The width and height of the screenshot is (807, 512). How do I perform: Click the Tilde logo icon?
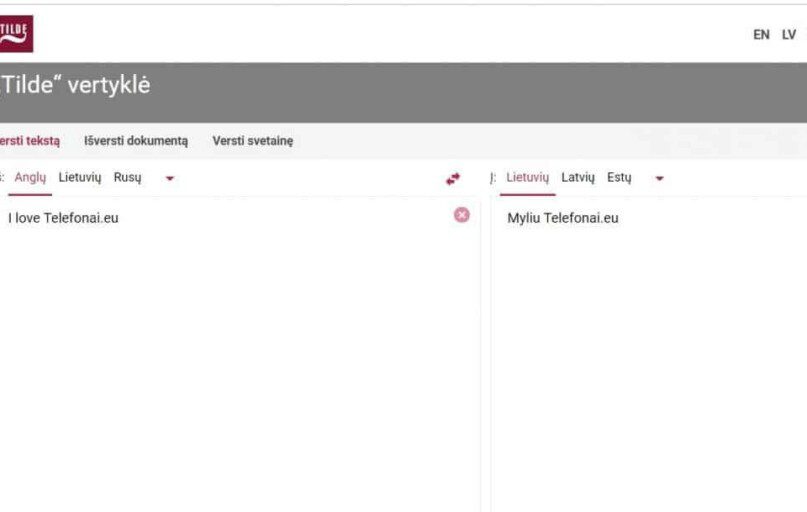click(15, 33)
